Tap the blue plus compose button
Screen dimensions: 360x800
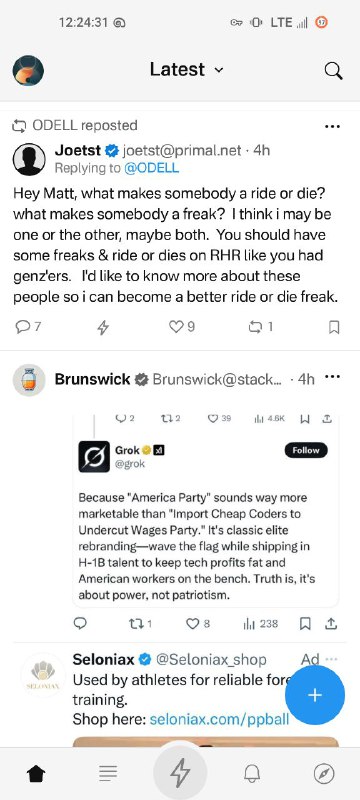pos(315,695)
